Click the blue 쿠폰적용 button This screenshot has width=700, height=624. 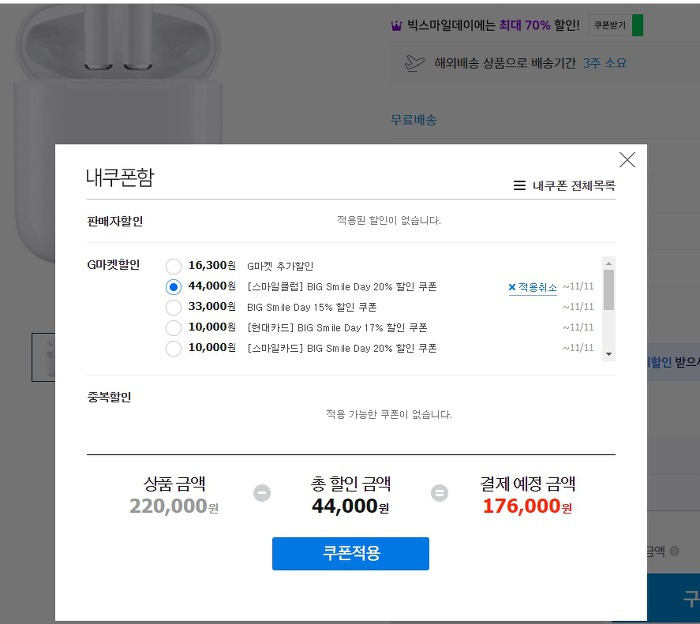tap(350, 553)
